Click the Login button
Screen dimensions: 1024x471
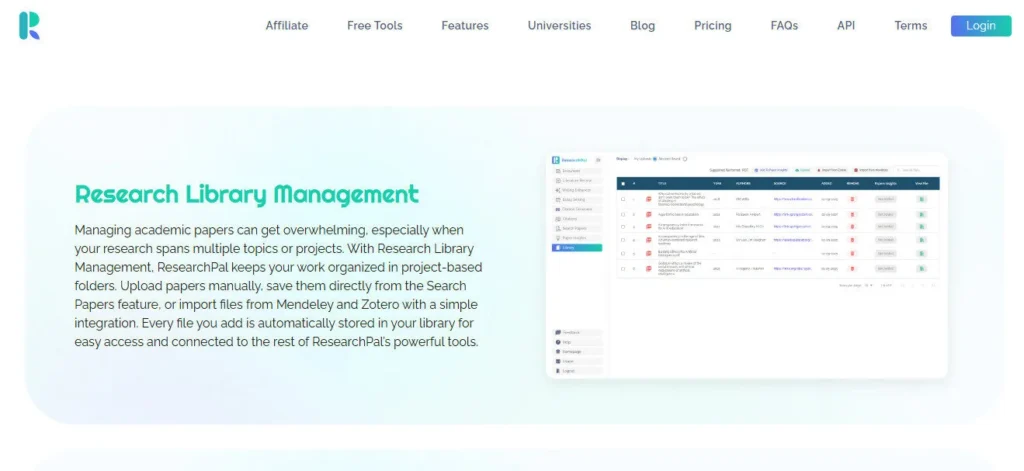pos(981,25)
